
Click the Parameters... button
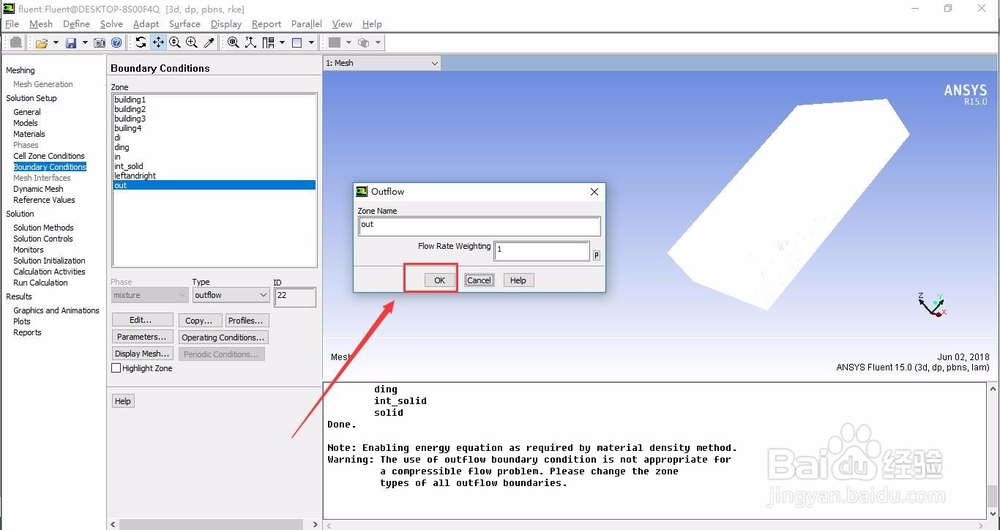tap(142, 337)
